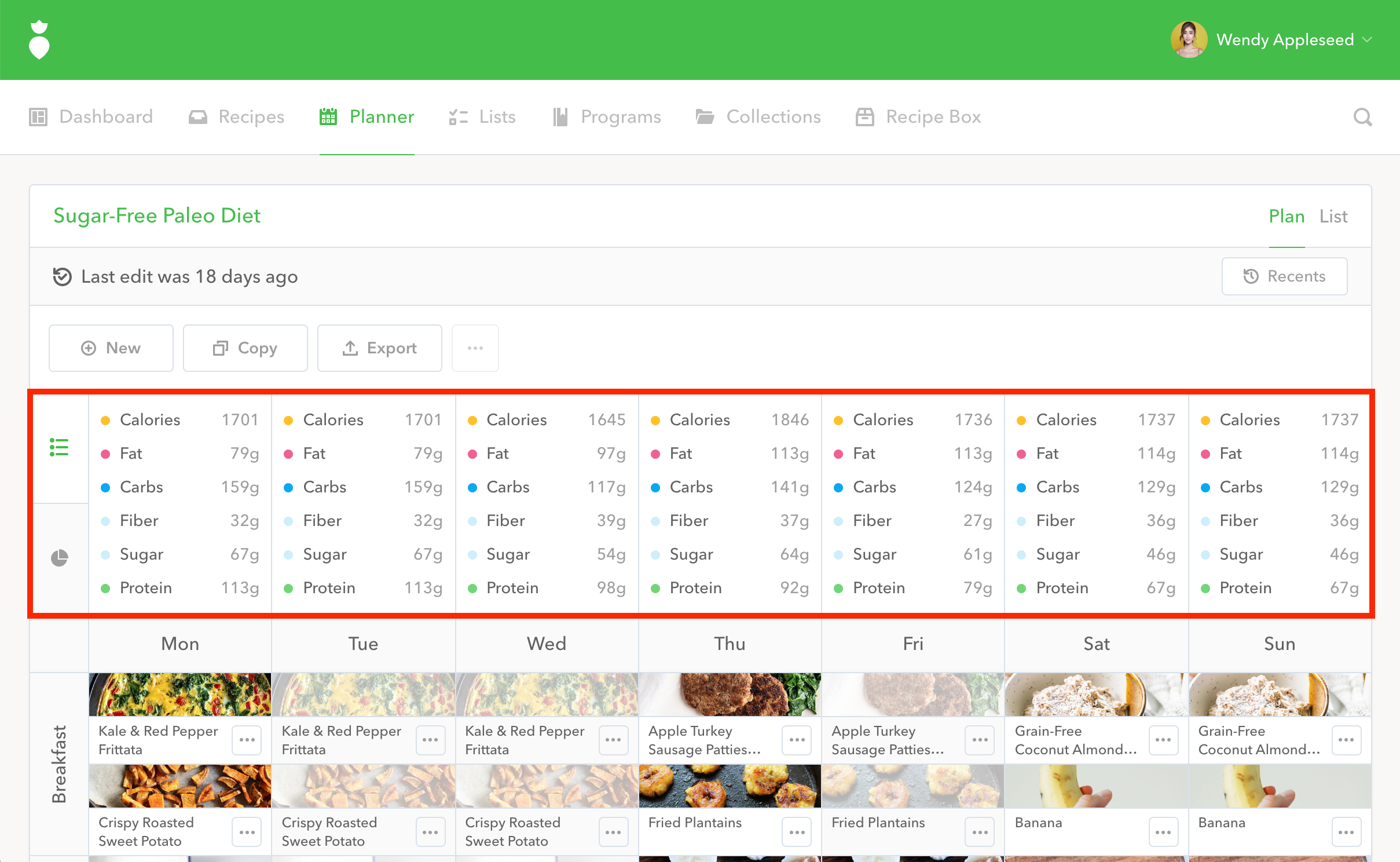Click the Planner calendar icon
The width and height of the screenshot is (1400, 862).
pyautogui.click(x=328, y=116)
